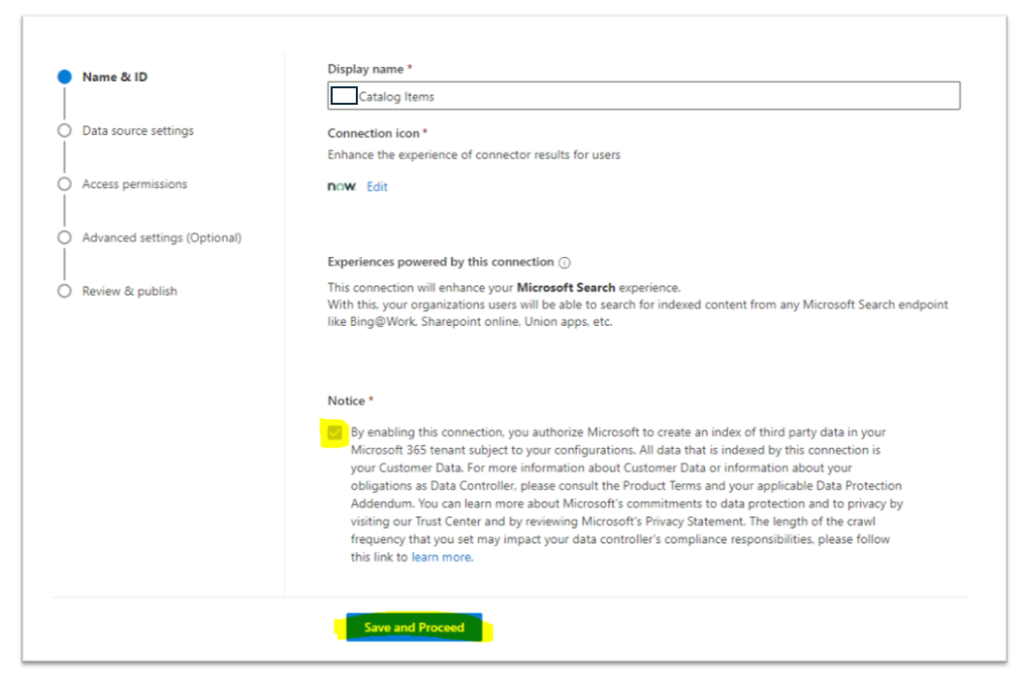Click the Access permissions step circle
Screen dimensions: 1024x675
tap(64, 184)
